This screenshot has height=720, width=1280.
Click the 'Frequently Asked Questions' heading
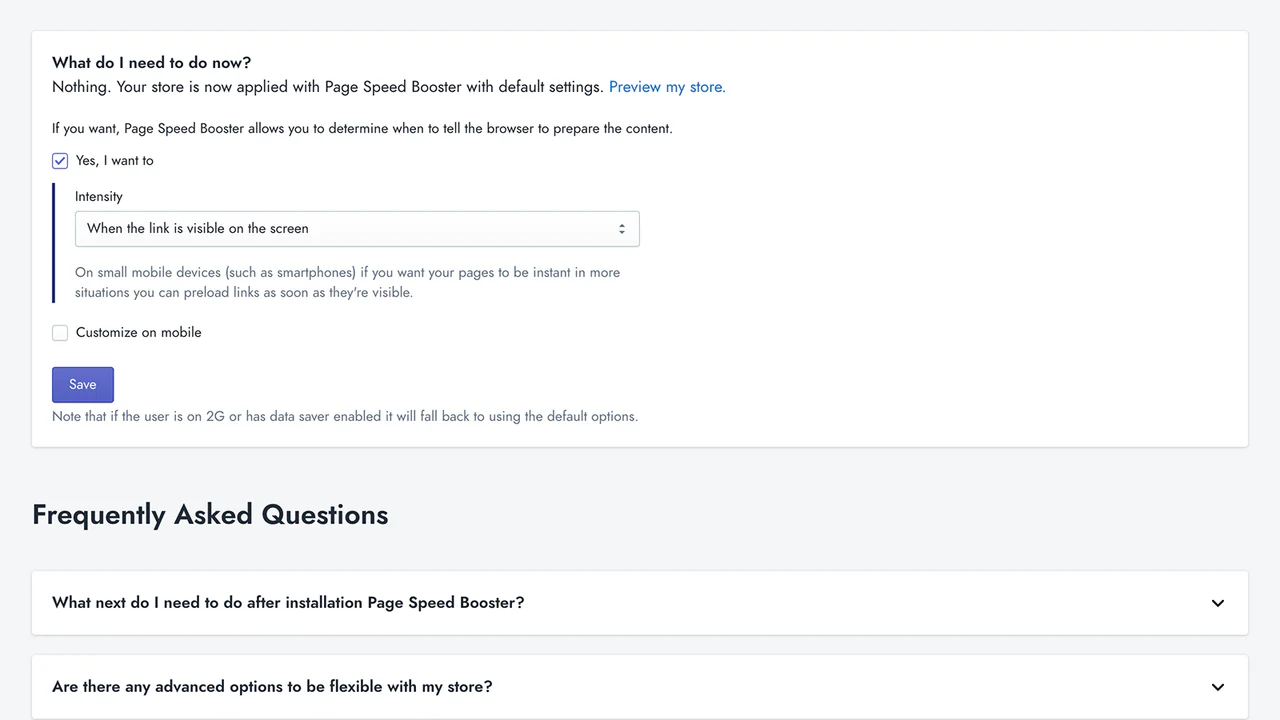[210, 515]
